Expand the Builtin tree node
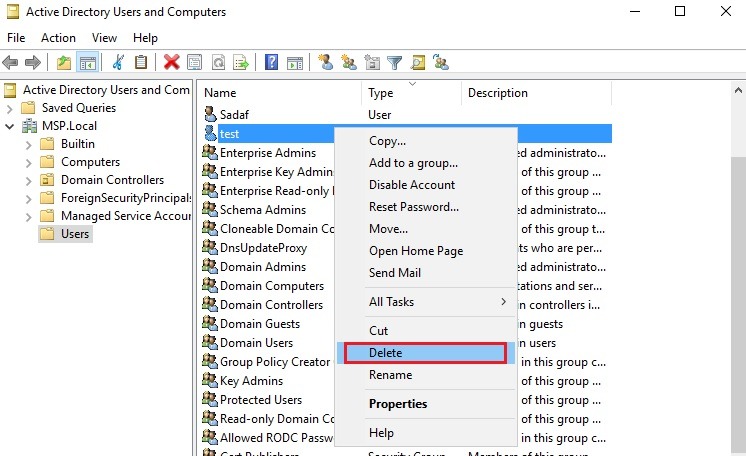746x456 pixels. [27, 144]
